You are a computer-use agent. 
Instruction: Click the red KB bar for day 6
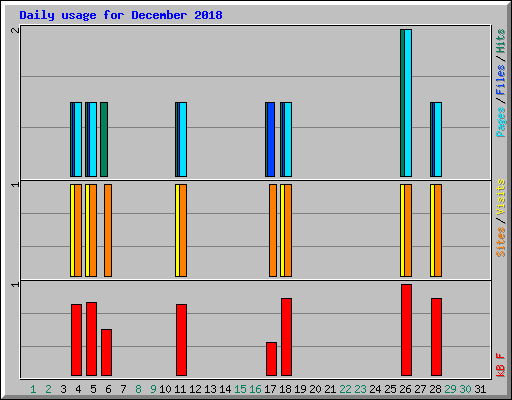pyautogui.click(x=106, y=352)
